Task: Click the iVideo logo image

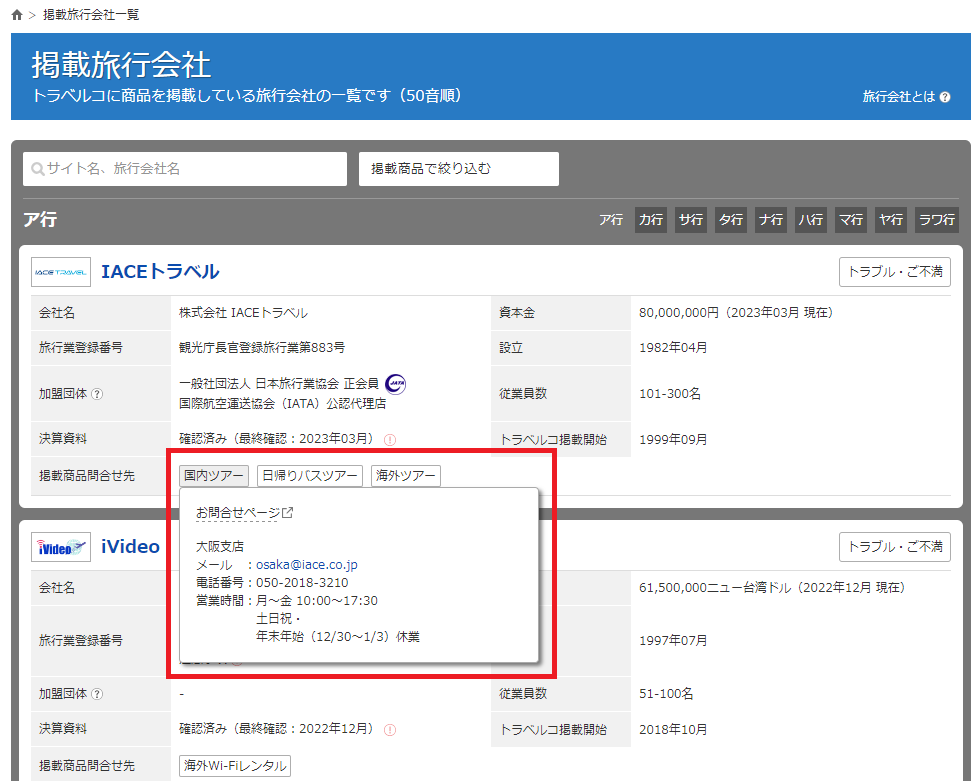Action: pyautogui.click(x=60, y=547)
